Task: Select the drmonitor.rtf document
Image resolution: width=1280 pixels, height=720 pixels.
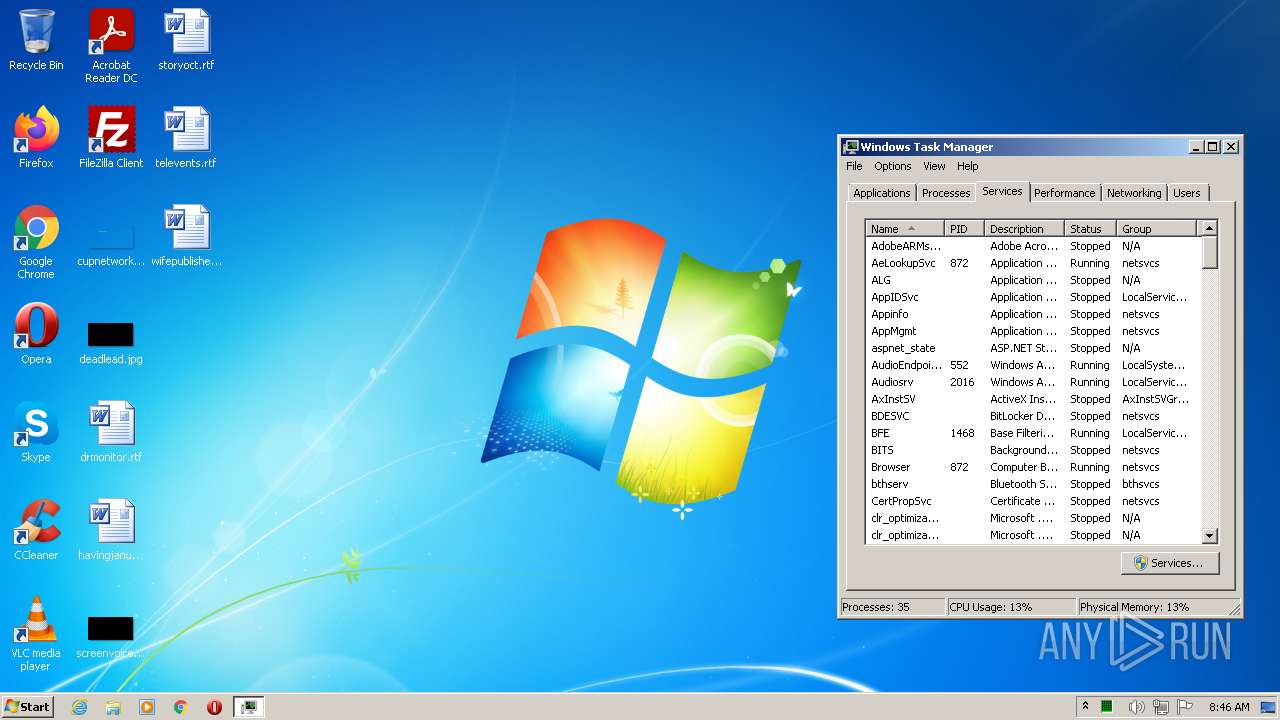Action: (111, 432)
